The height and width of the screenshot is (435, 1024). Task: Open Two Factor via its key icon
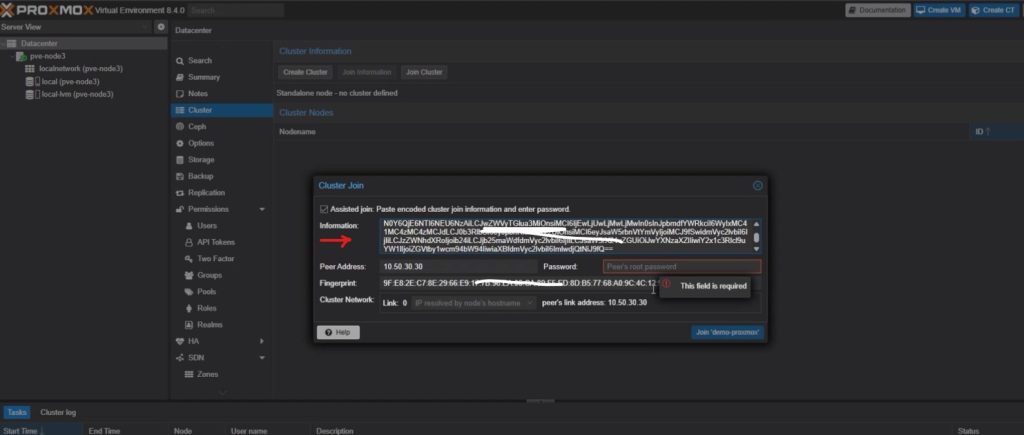point(189,259)
